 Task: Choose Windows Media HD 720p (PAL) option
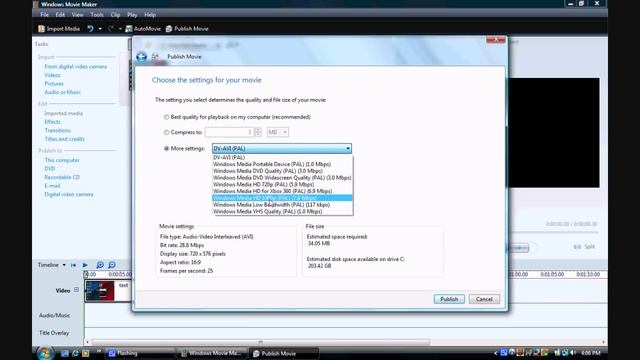tap(282, 184)
